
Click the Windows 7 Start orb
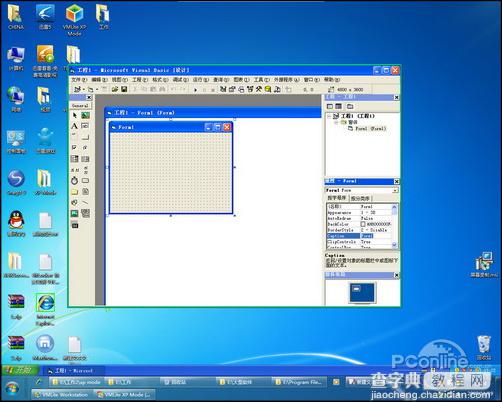pos(12,388)
